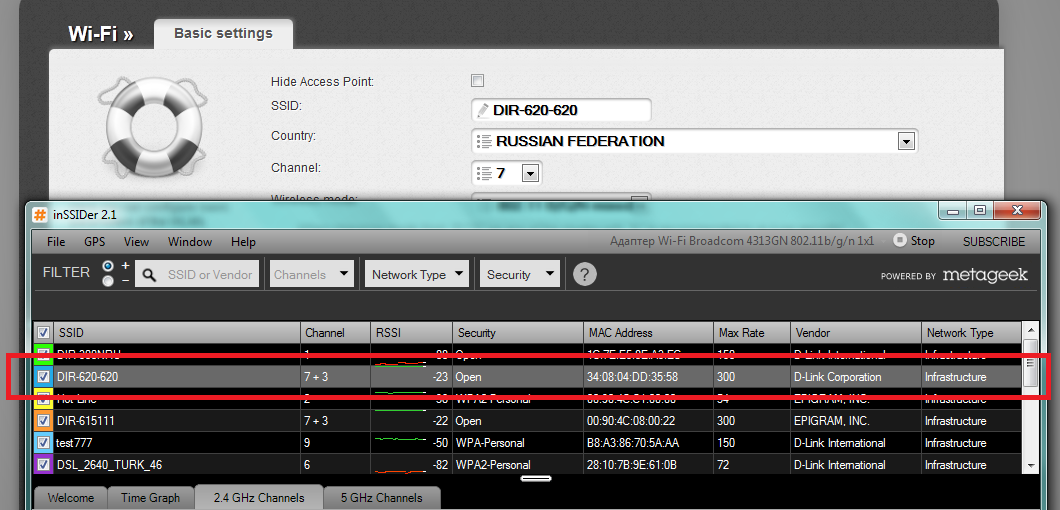Open the Network Type filter dropdown
Image resolution: width=1060 pixels, height=510 pixels.
(418, 275)
